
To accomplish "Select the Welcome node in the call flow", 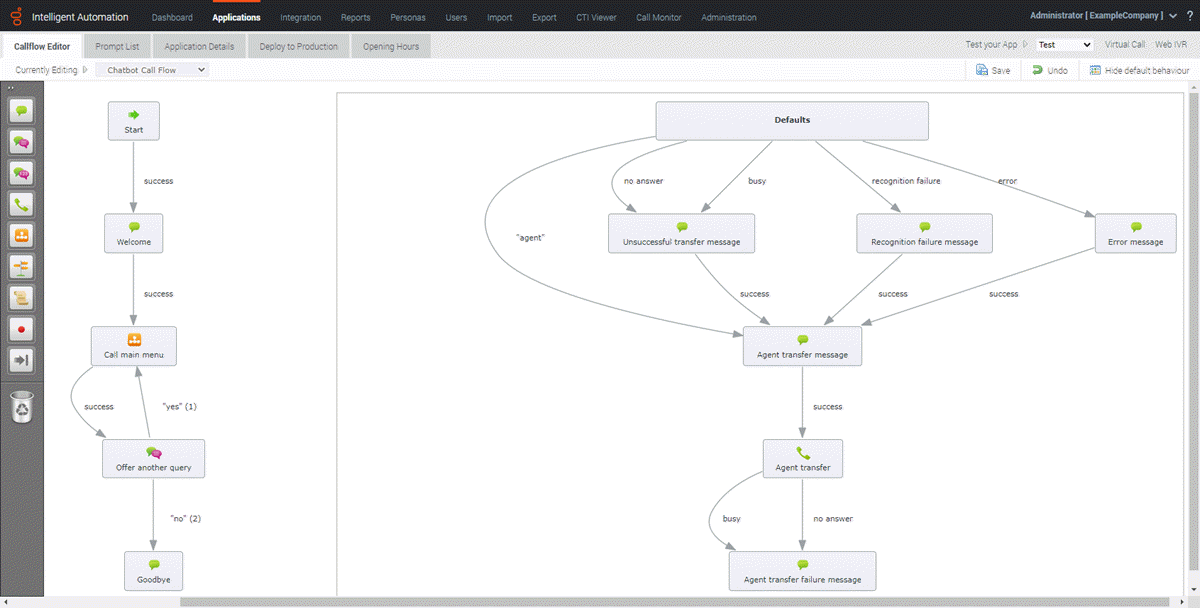I will pos(133,232).
